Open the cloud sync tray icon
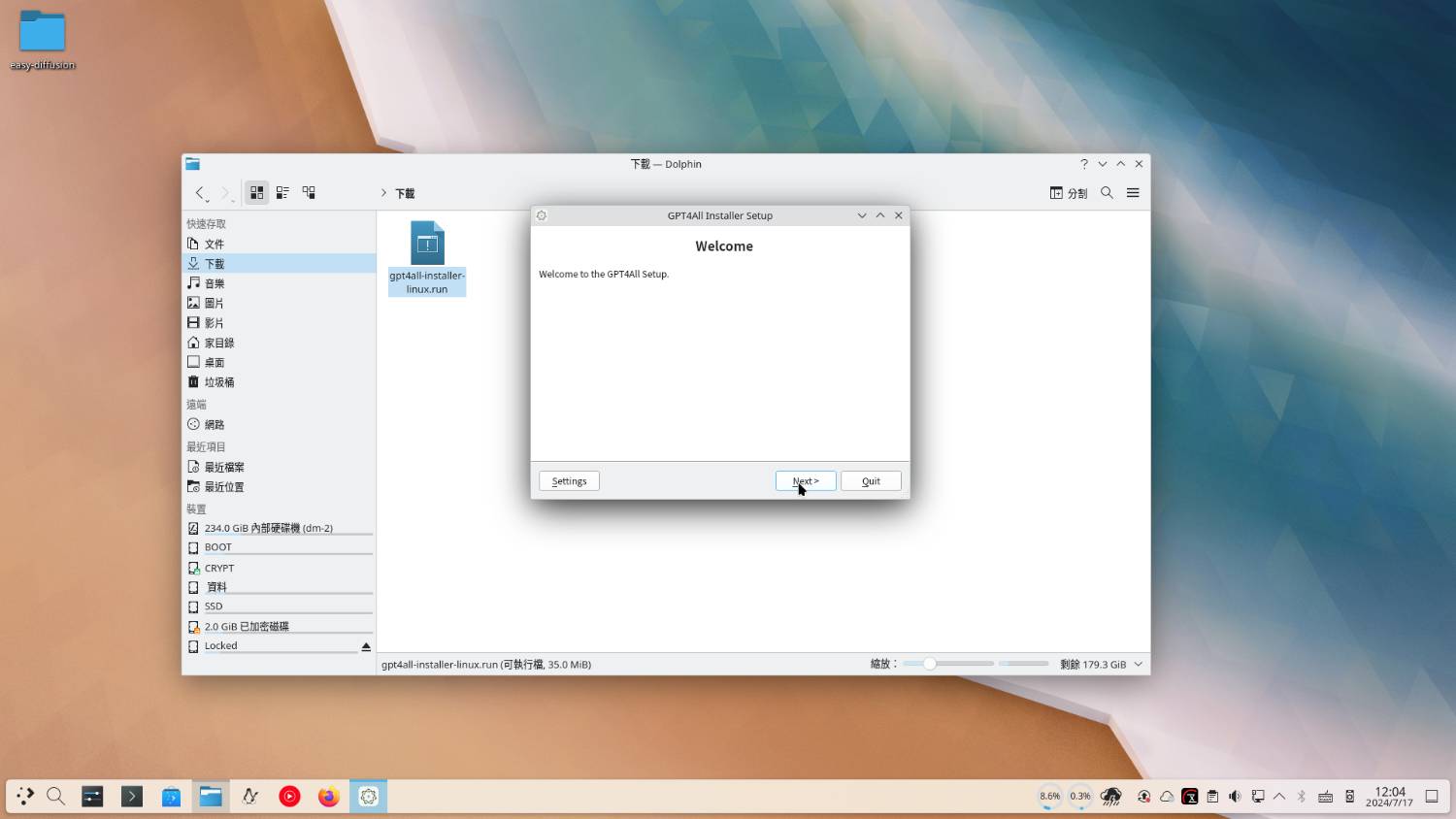The height and width of the screenshot is (819, 1456). point(1167,797)
